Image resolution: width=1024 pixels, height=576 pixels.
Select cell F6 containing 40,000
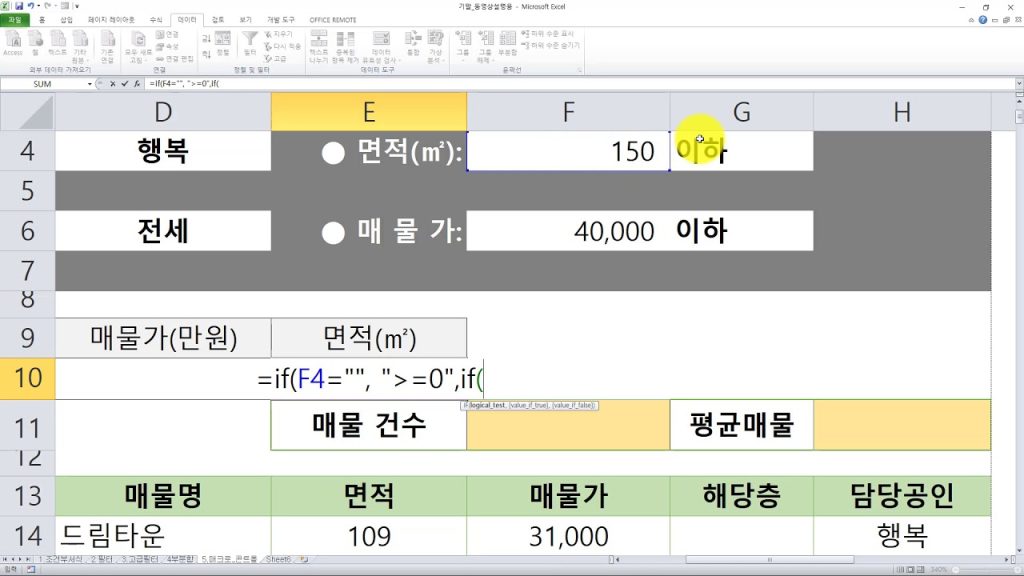(567, 231)
